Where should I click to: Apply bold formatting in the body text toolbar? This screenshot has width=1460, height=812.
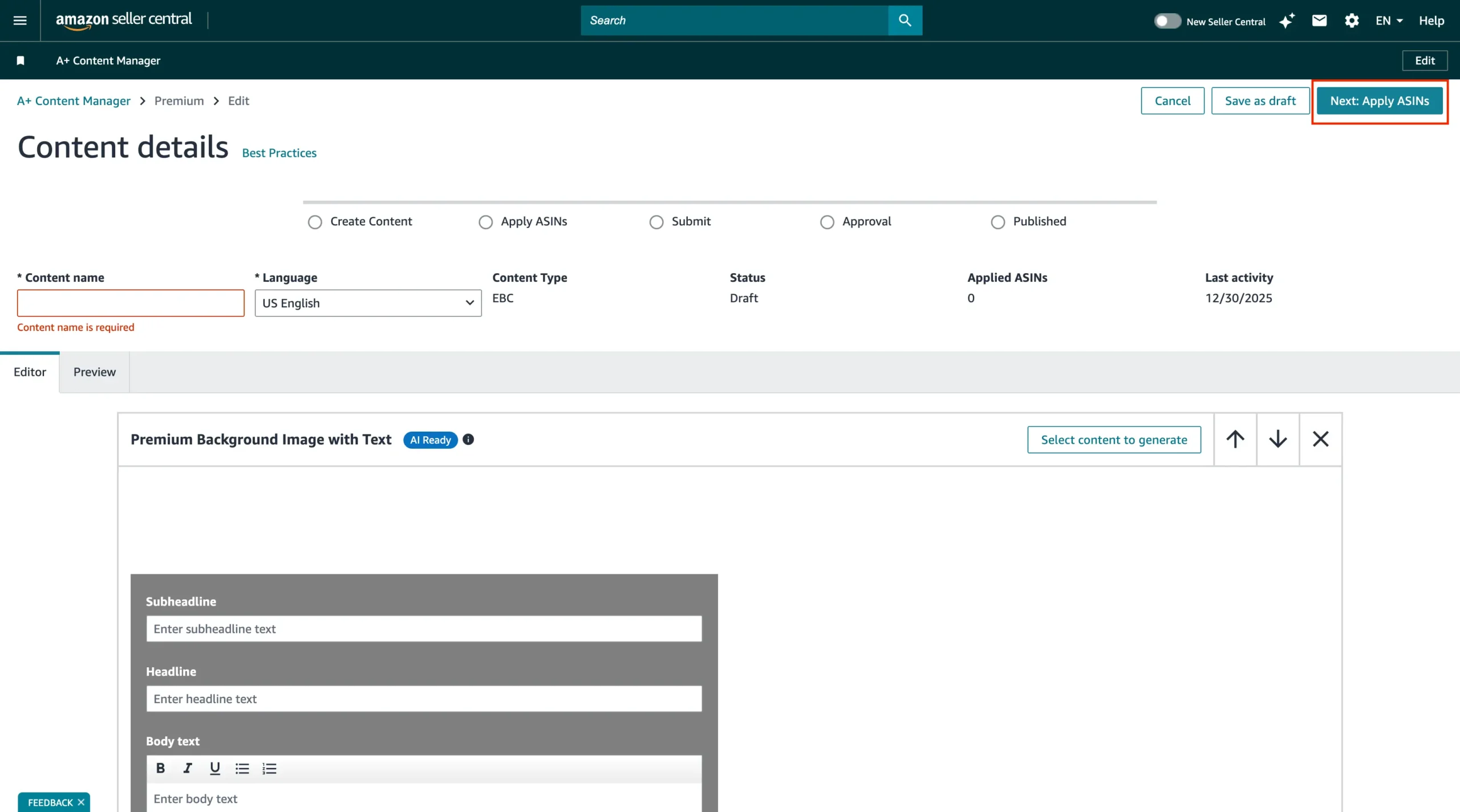pos(160,768)
